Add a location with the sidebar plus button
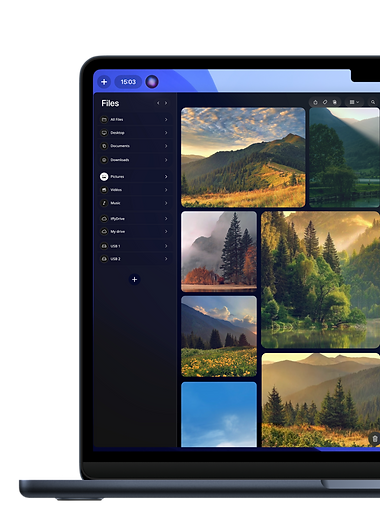The width and height of the screenshot is (380, 532). pos(135,280)
